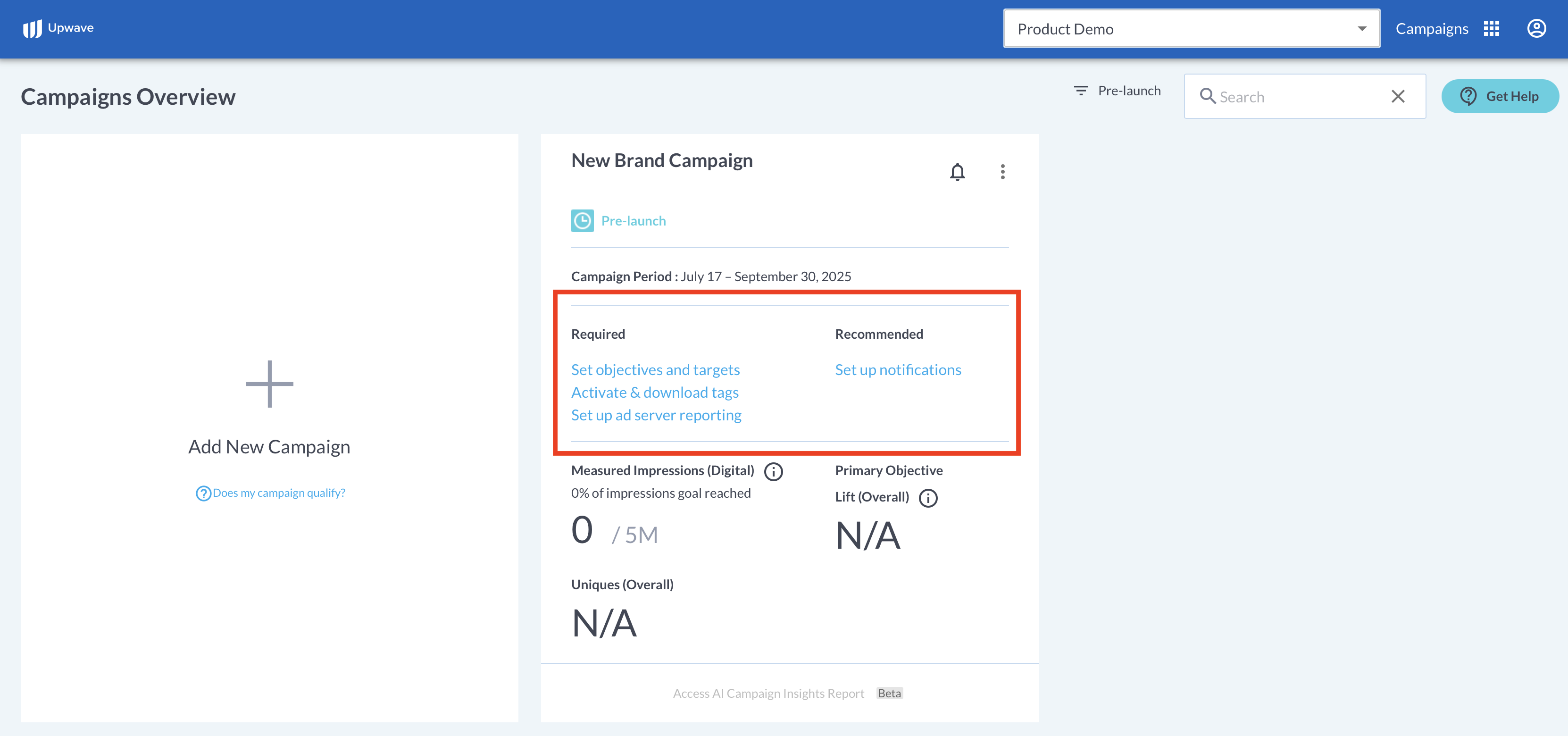Screen dimensions: 1568x736
Task: Click Does my campaign qualify? link
Action: click(x=279, y=493)
